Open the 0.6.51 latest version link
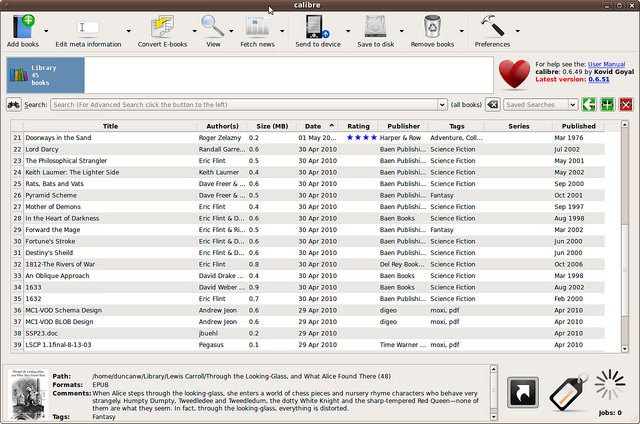Screen dimensions: 640x424 (599, 79)
